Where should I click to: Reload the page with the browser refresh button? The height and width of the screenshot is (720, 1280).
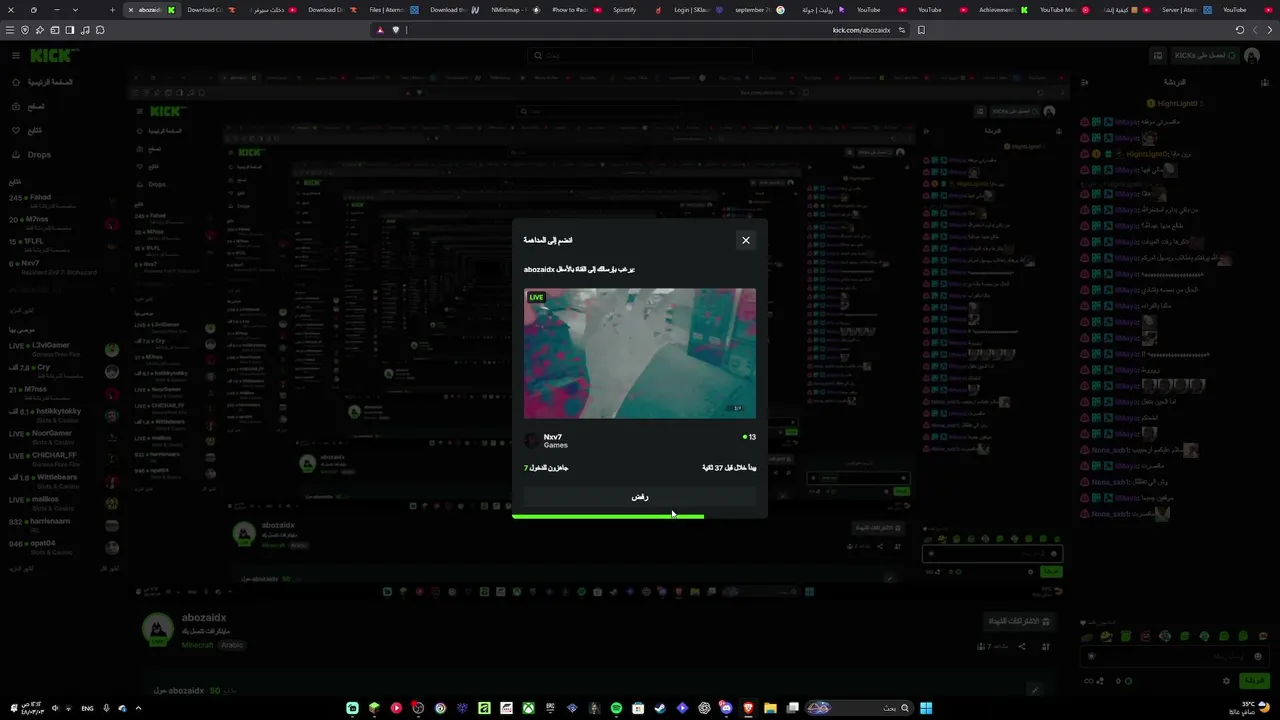pyautogui.click(x=1240, y=30)
